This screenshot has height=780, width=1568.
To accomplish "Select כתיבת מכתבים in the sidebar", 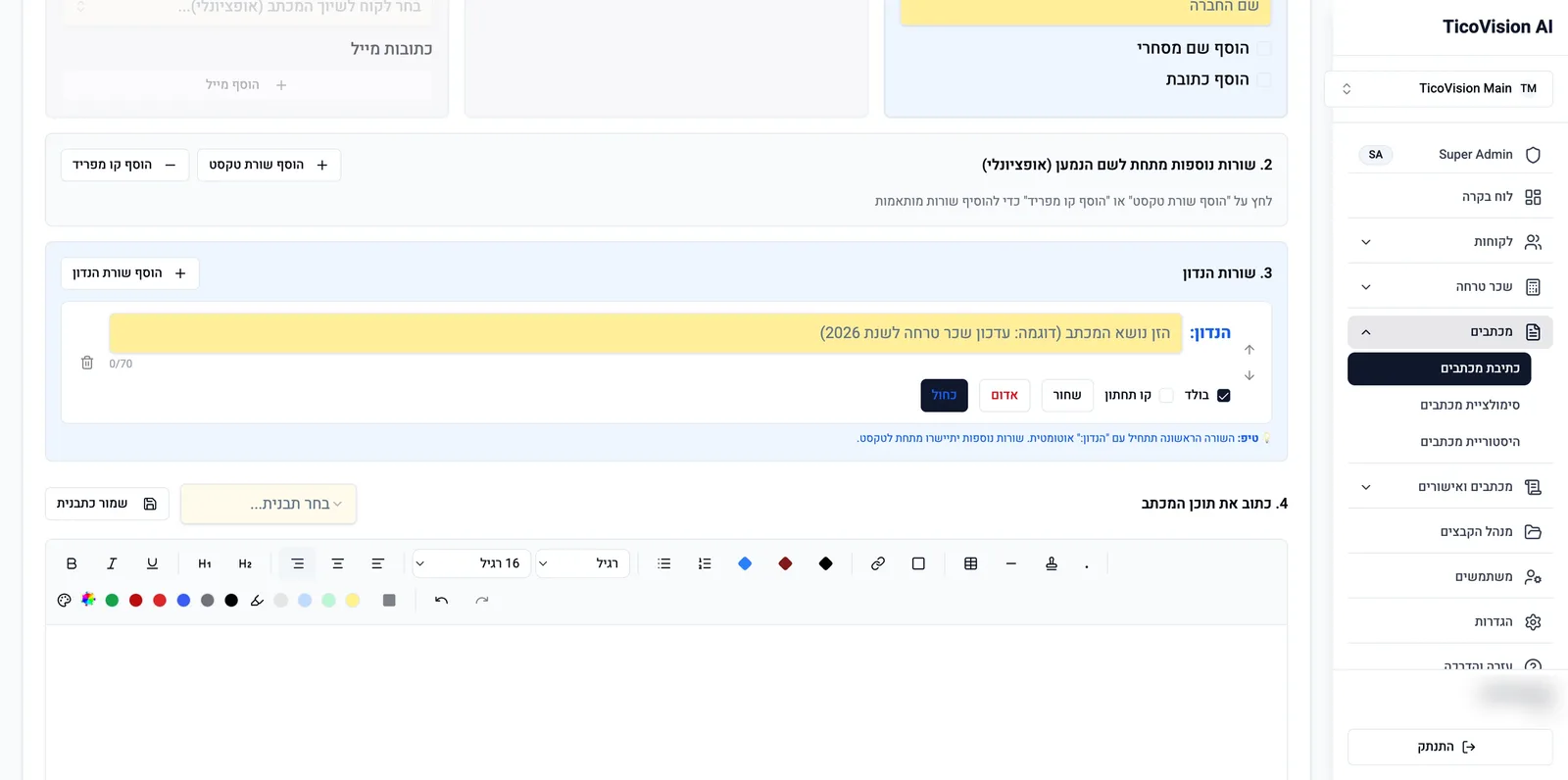I will (1440, 368).
